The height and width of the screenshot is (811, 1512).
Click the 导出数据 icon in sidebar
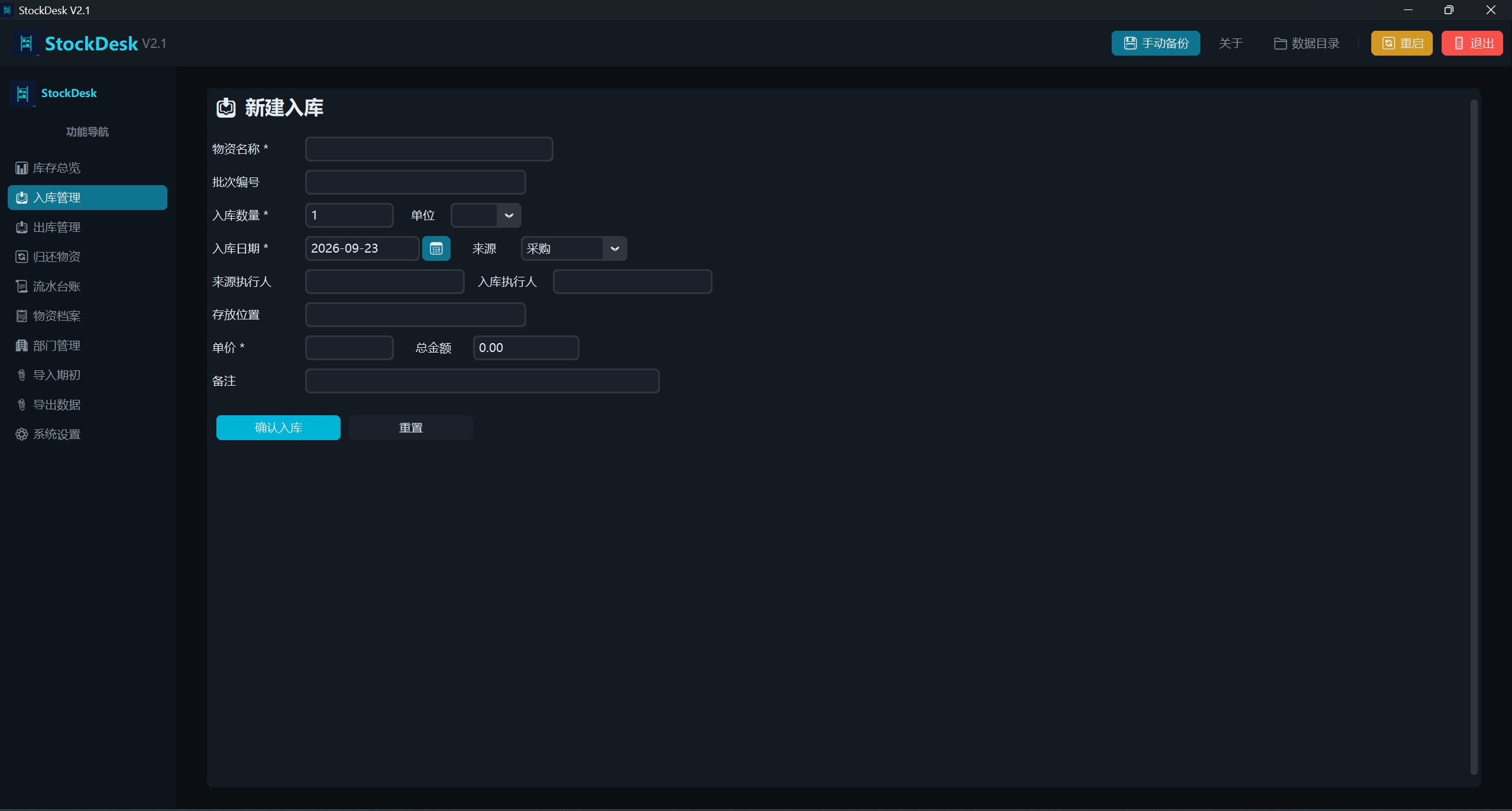21,405
